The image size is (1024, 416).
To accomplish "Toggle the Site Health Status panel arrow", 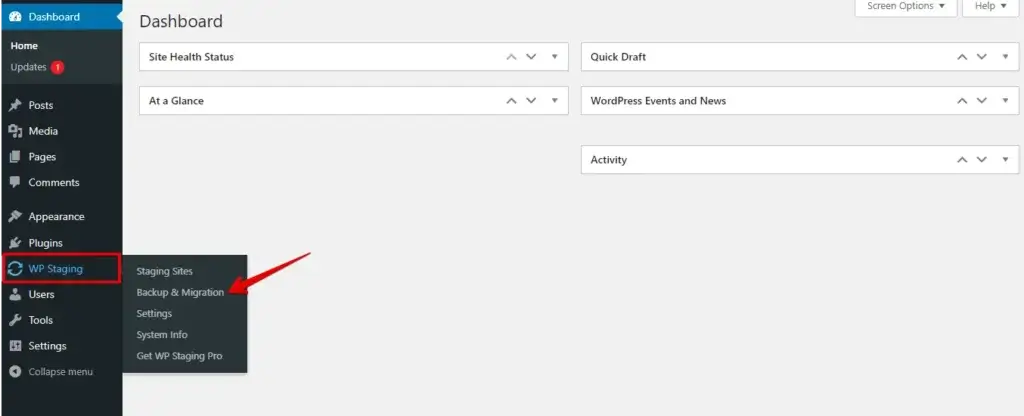I will (x=554, y=57).
